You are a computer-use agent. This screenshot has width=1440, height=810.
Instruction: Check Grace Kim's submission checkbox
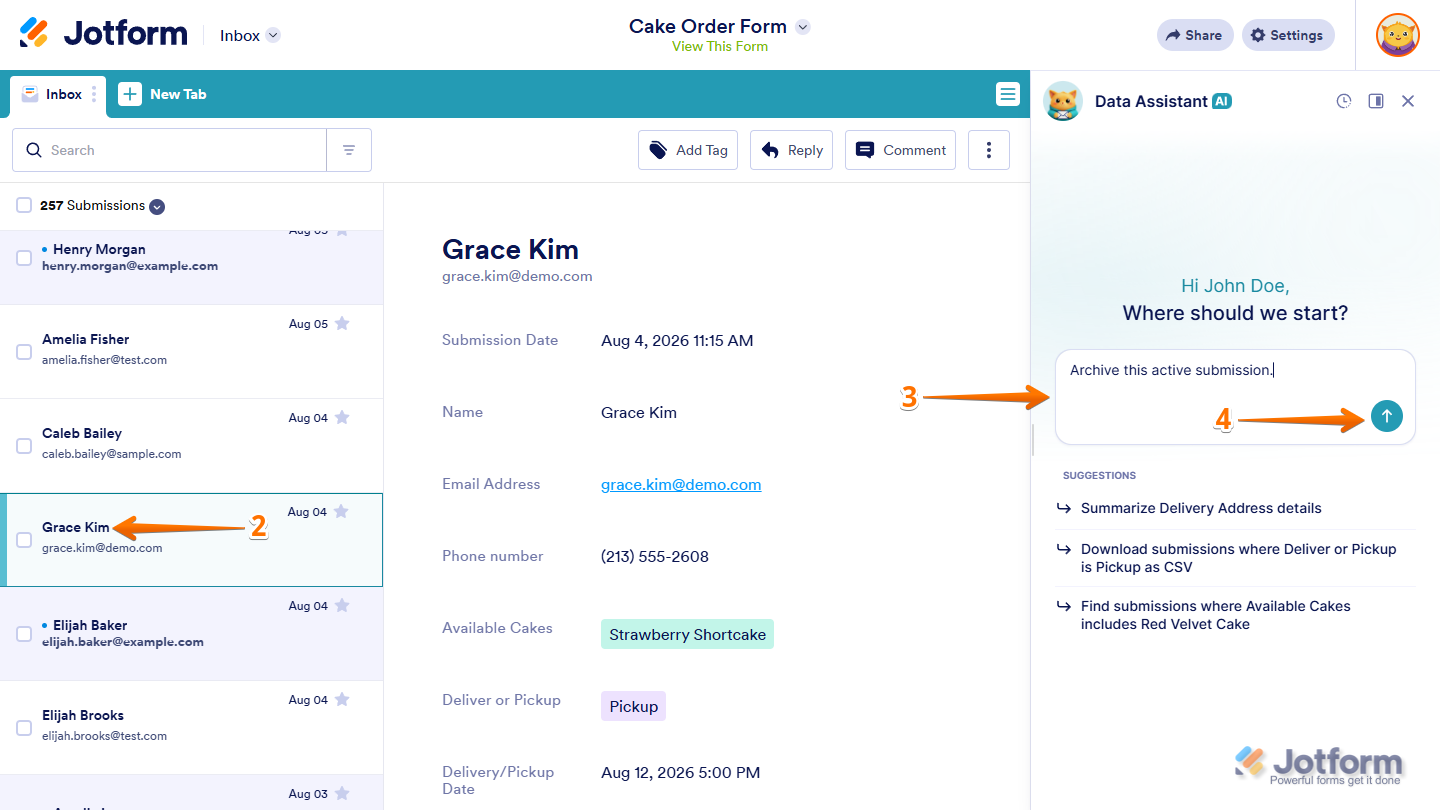24,540
